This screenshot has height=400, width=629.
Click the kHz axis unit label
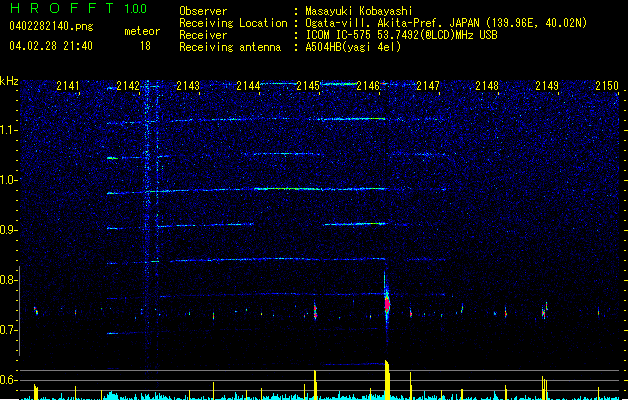(x=9, y=81)
